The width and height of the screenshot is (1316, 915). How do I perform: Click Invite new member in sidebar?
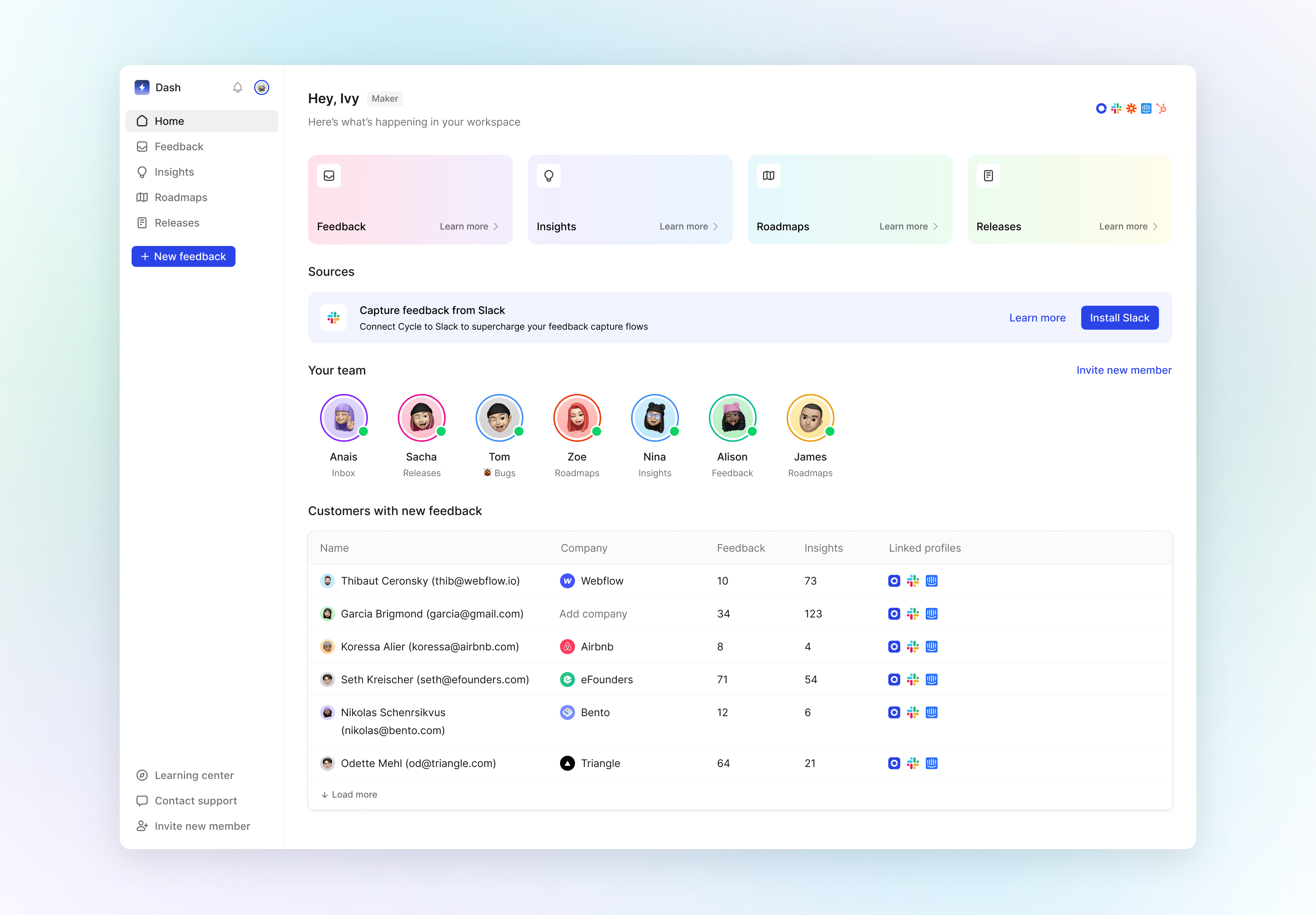point(193,826)
